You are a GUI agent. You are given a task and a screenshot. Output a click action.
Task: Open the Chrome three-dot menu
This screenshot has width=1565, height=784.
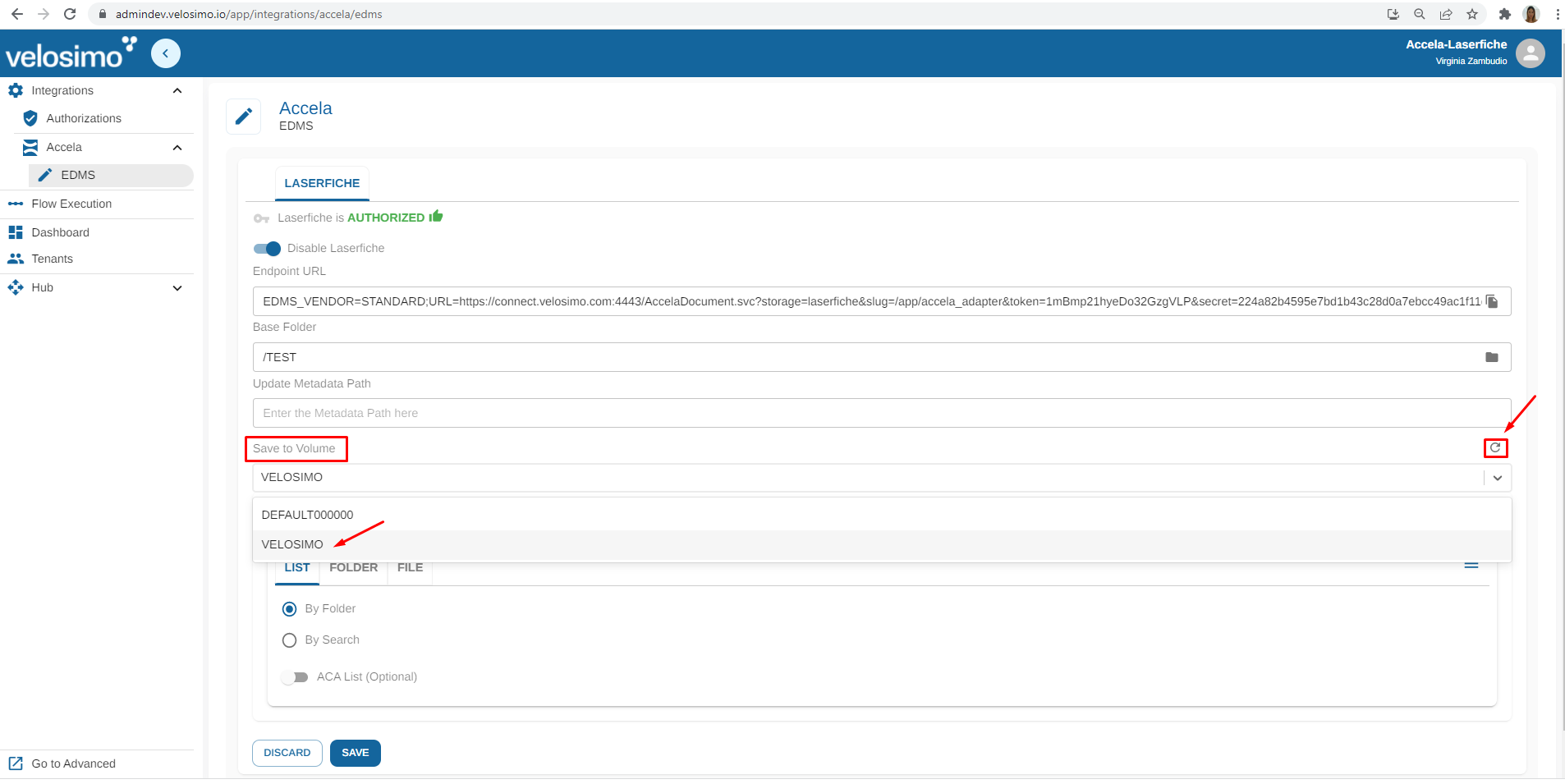click(1558, 14)
